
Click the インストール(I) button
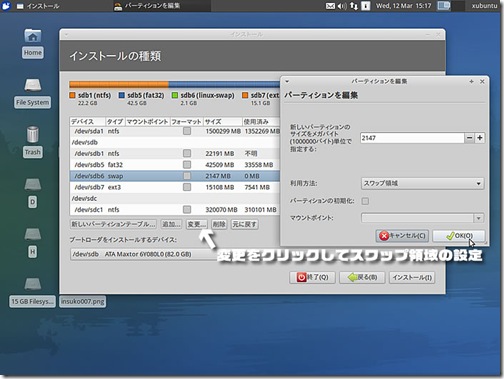(x=412, y=277)
